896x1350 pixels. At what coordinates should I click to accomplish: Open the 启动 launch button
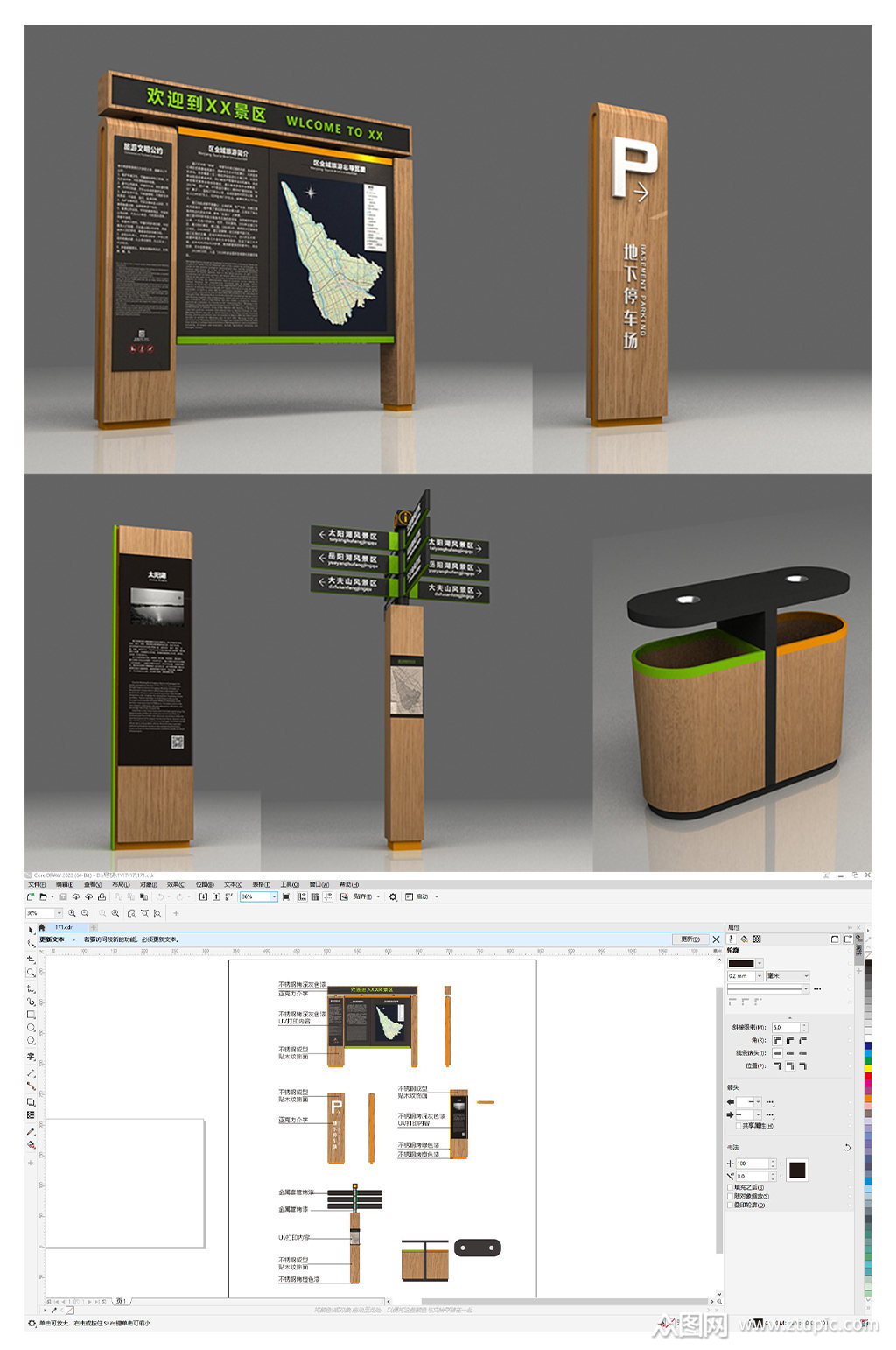point(422,897)
